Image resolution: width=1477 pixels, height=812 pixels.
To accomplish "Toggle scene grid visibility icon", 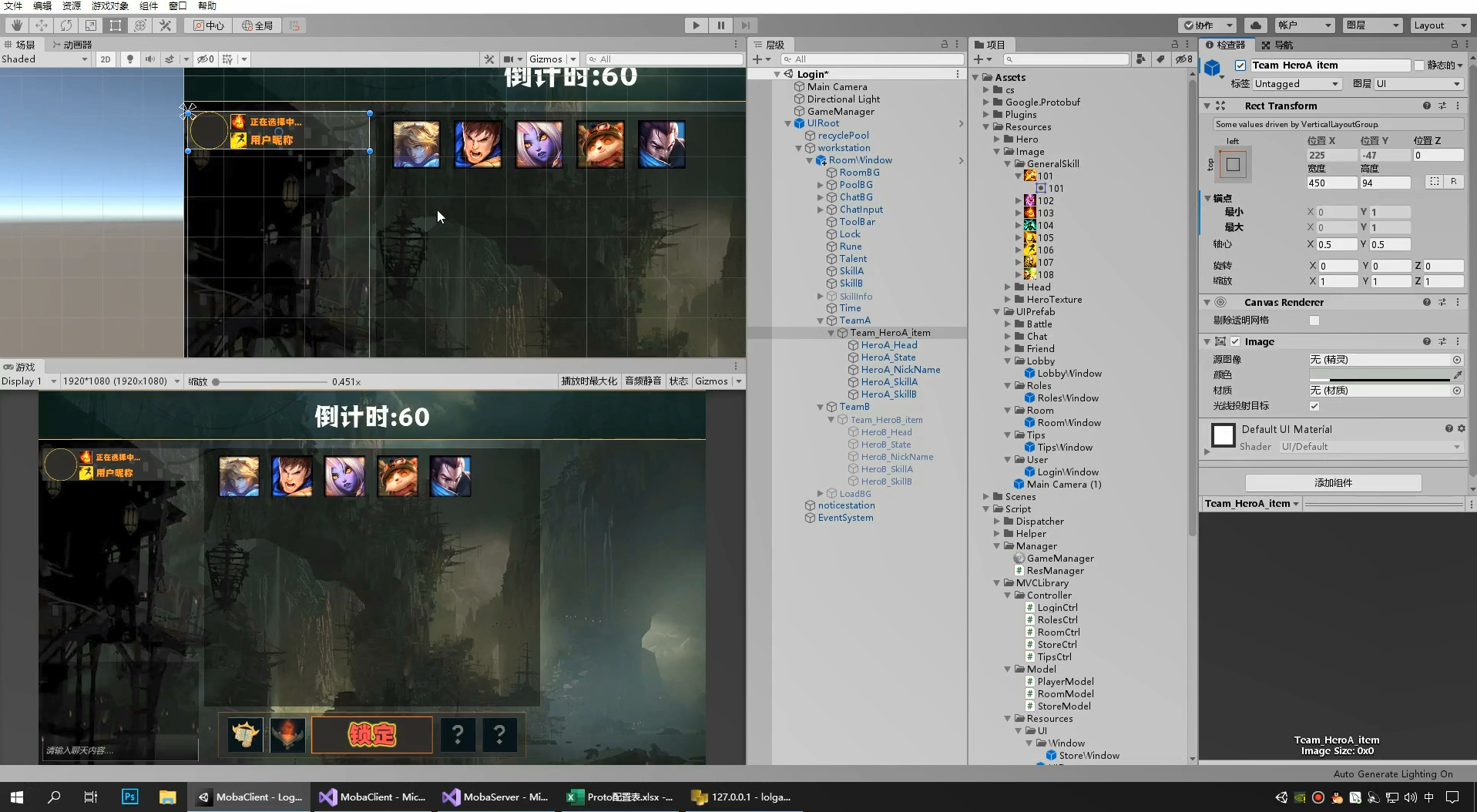I will [x=227, y=59].
